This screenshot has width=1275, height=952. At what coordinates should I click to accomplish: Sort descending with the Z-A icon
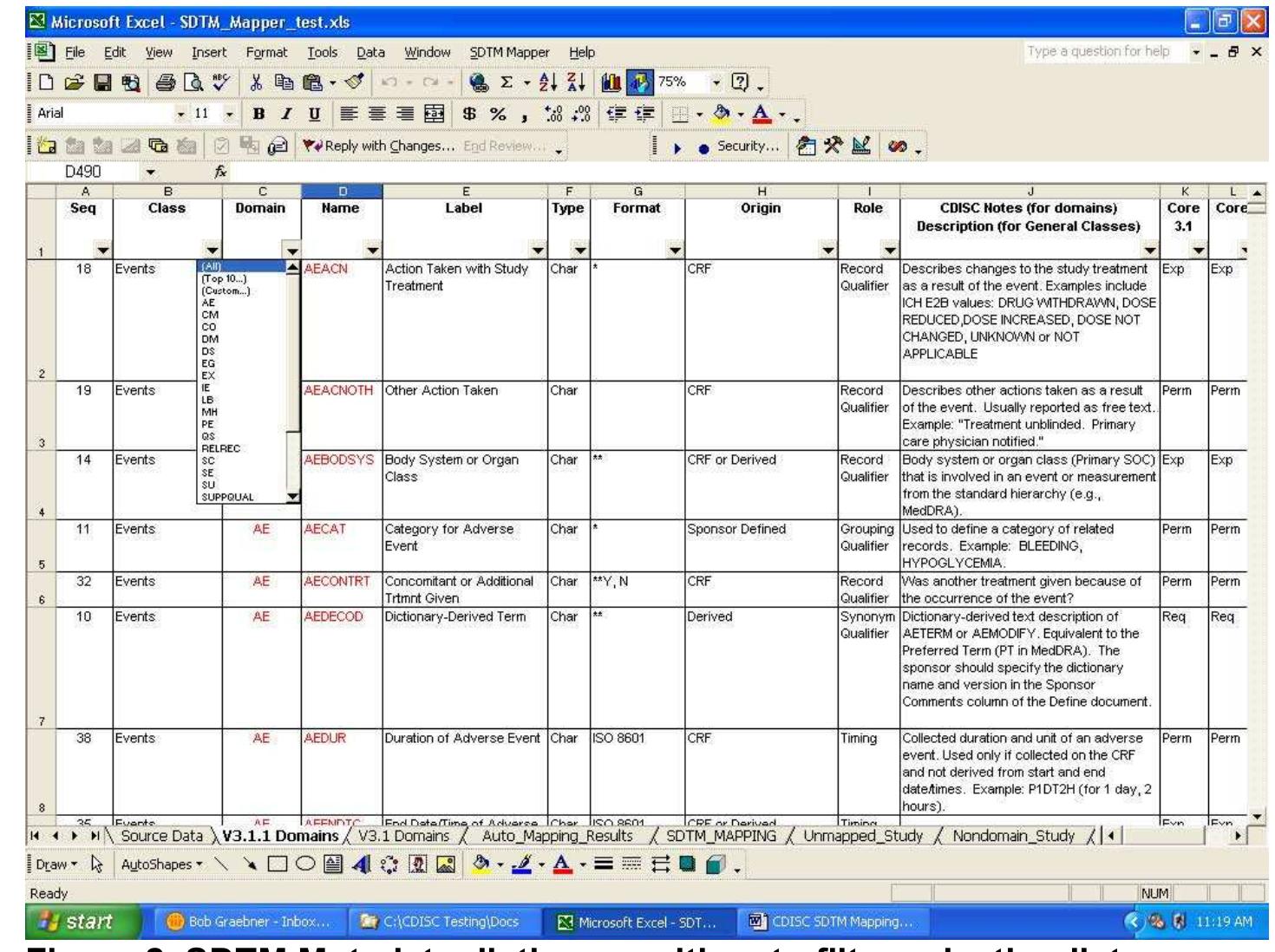(x=575, y=83)
